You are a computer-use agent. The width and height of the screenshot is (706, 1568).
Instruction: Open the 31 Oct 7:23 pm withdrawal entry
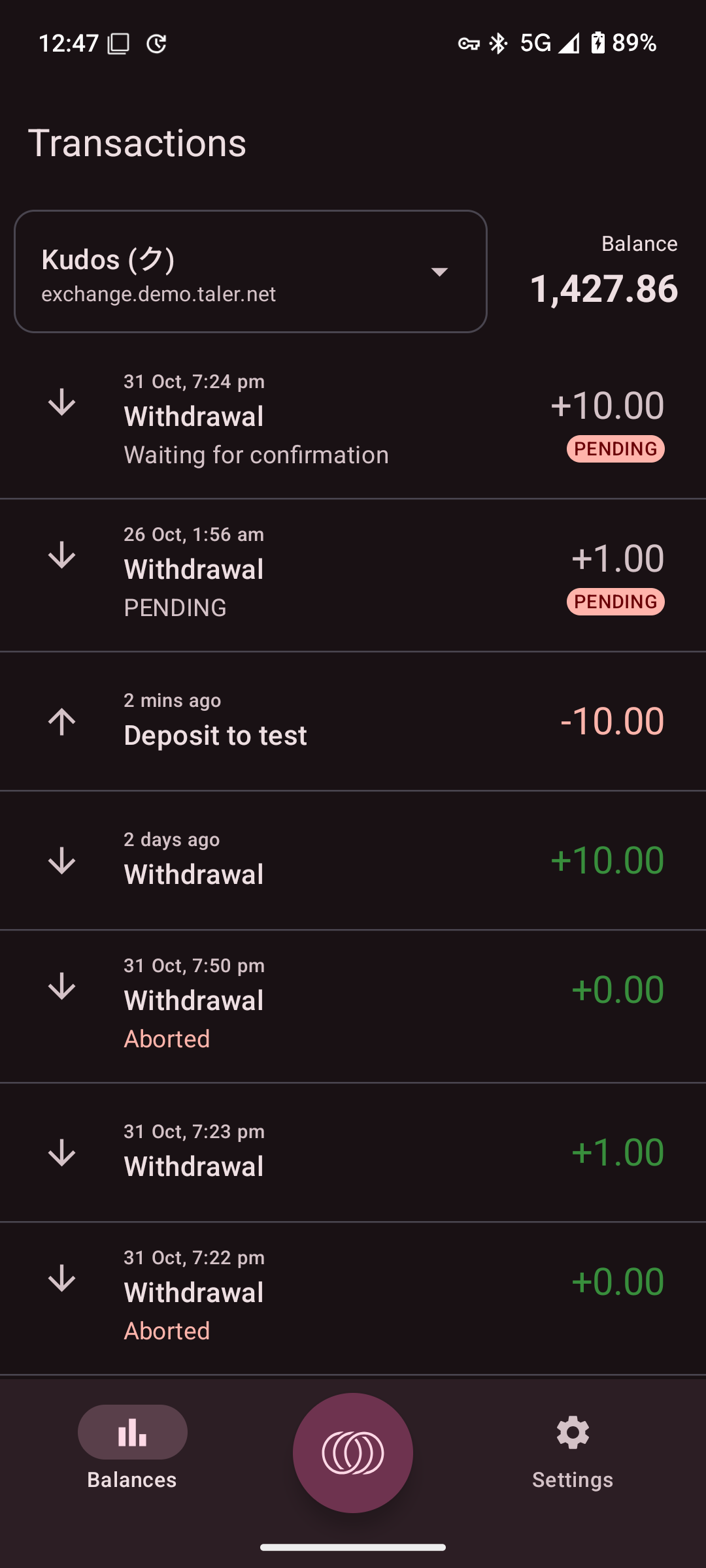pos(194,1166)
